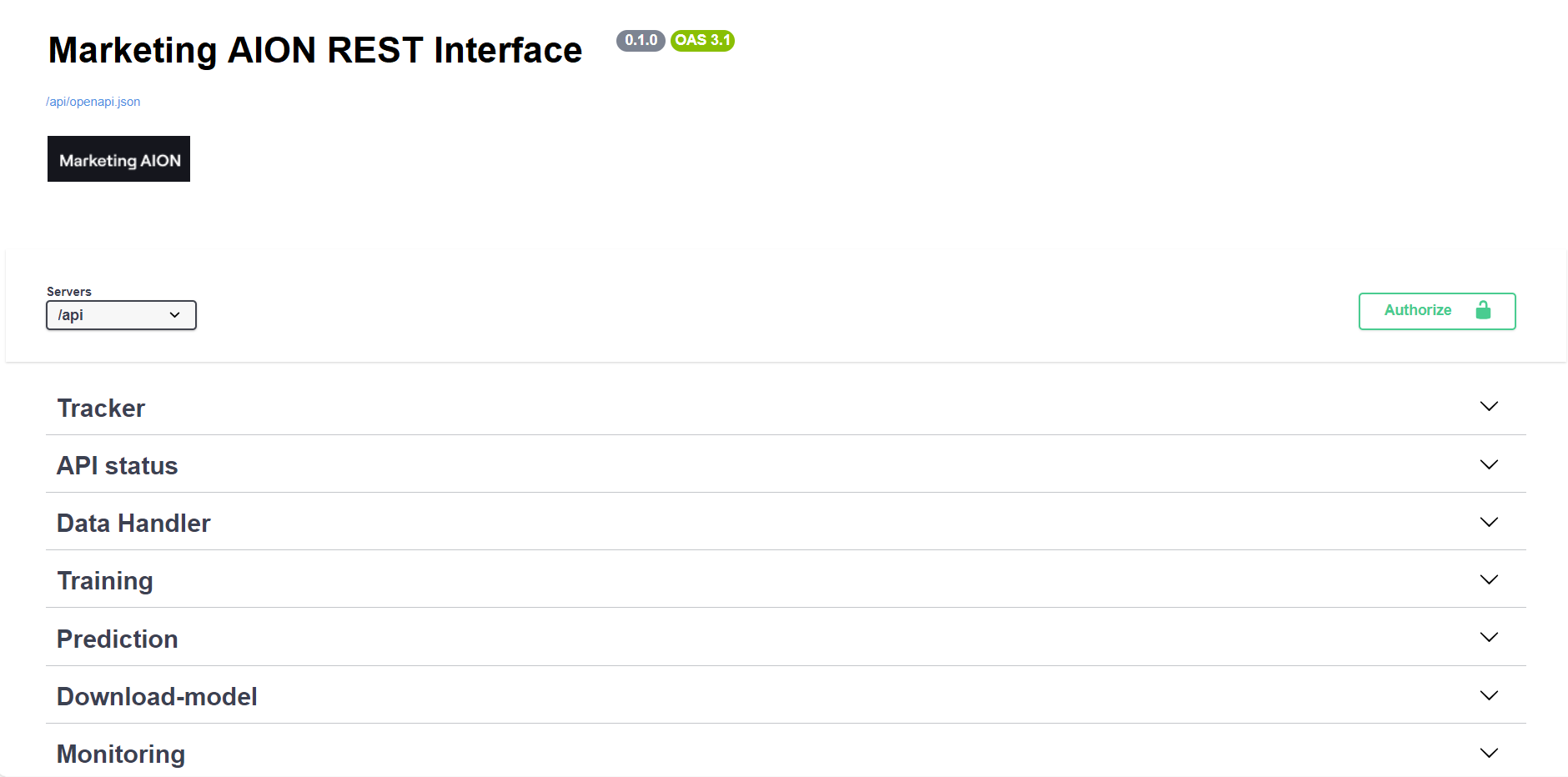
Task: Click the Authorize button label
Action: click(1417, 310)
